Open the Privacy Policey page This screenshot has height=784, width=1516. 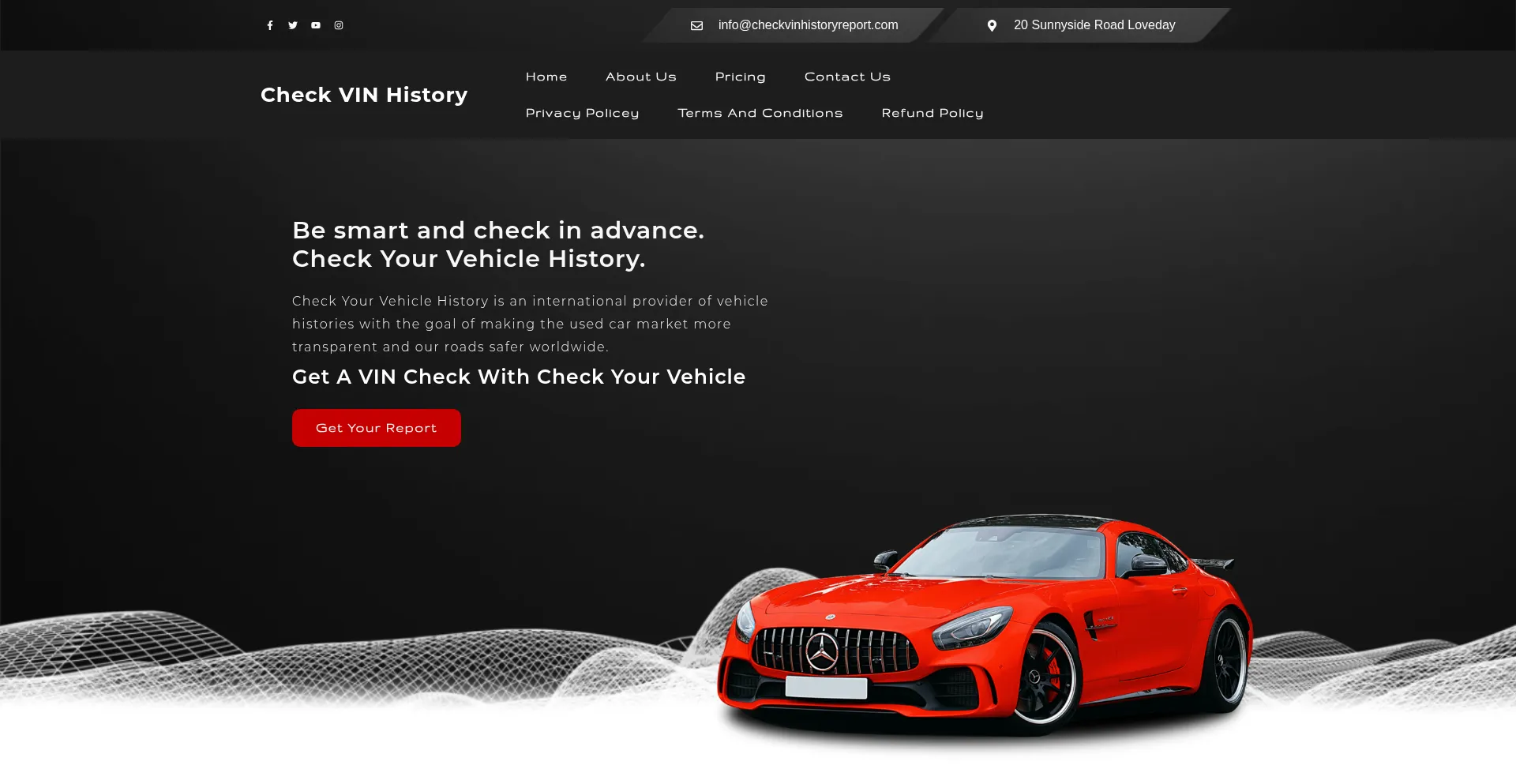pyautogui.click(x=582, y=113)
